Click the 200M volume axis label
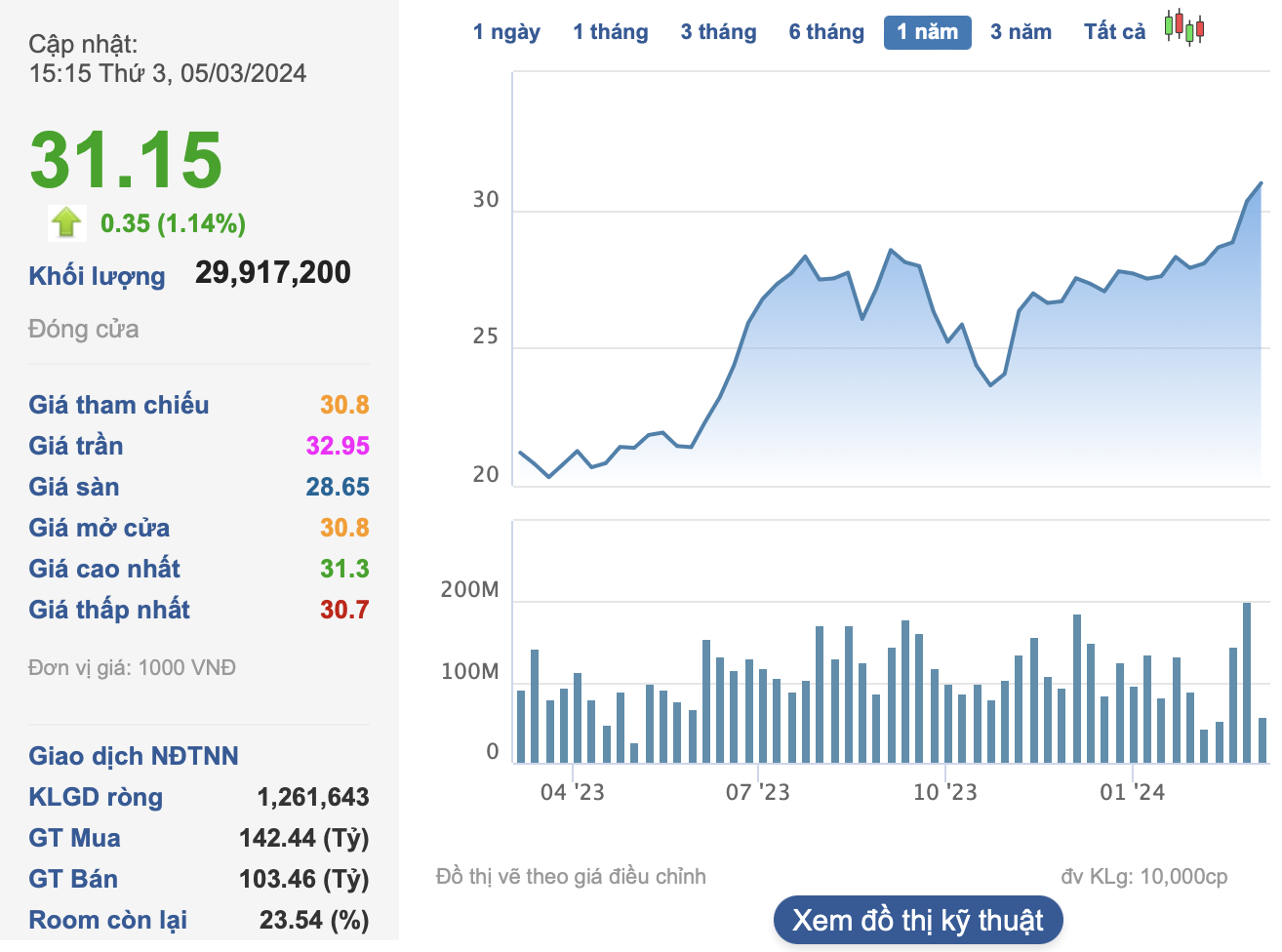Image resolution: width=1282 pixels, height=952 pixels. click(x=469, y=590)
